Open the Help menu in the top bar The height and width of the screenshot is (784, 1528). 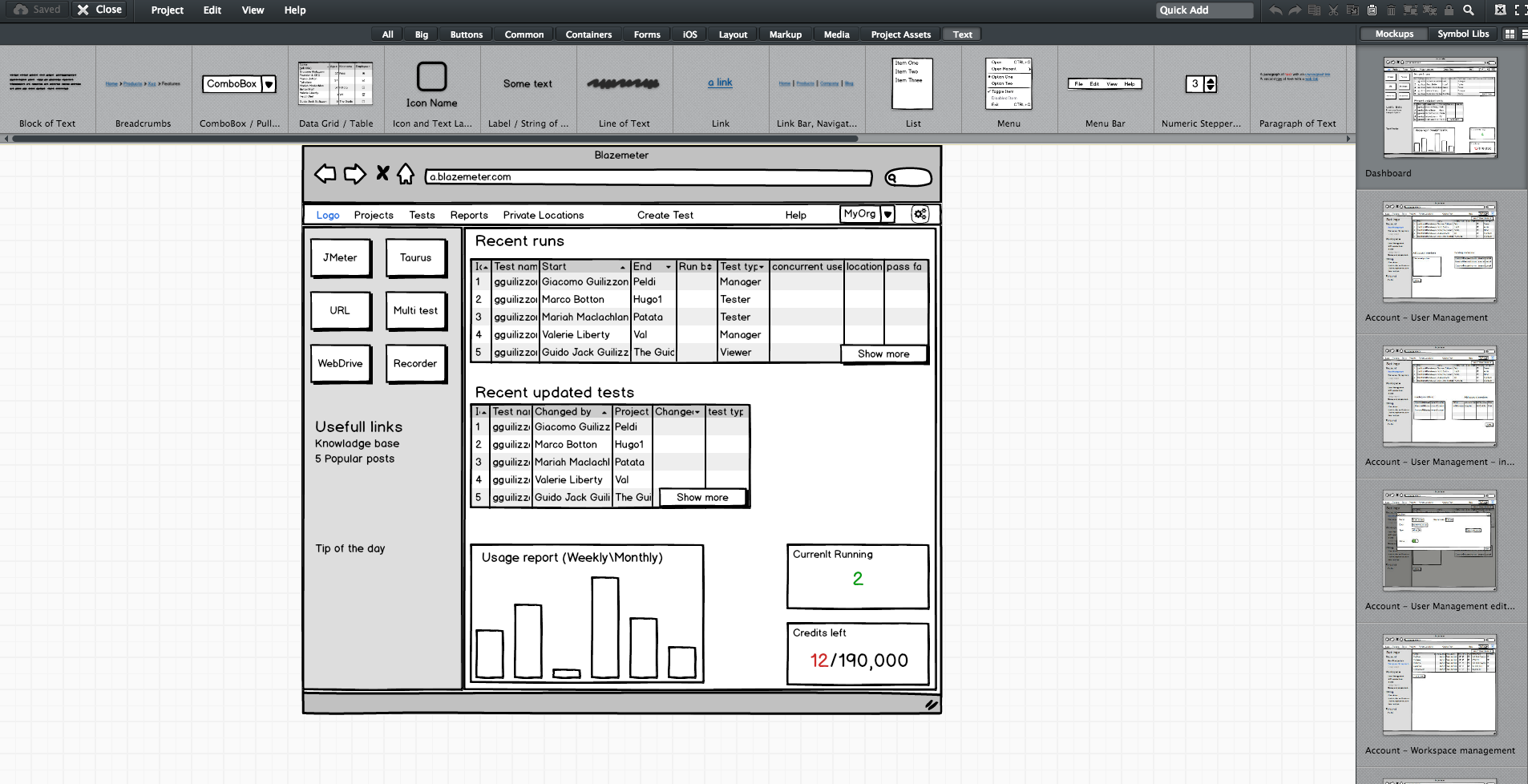click(x=295, y=10)
